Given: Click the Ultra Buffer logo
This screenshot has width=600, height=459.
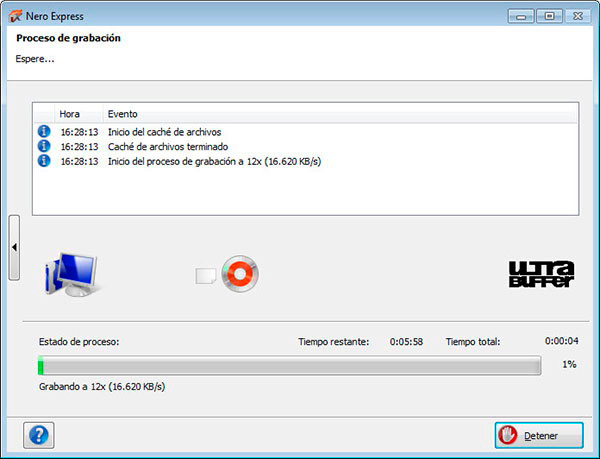Looking at the screenshot, I should pos(541,274).
